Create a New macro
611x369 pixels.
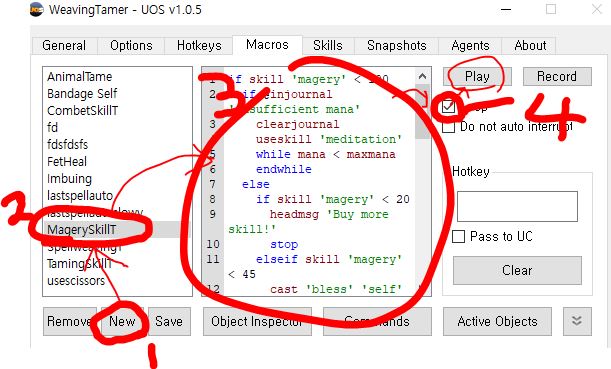pyautogui.click(x=122, y=321)
